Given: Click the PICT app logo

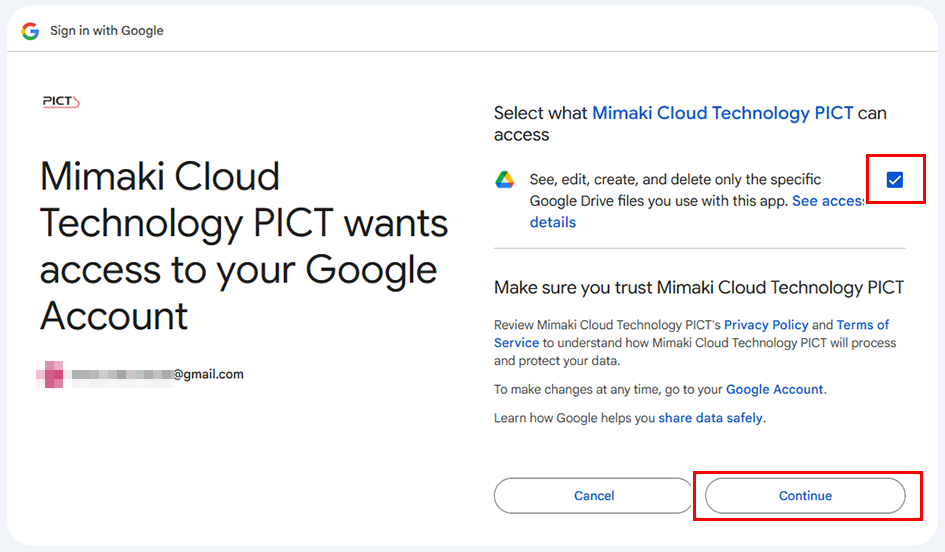Looking at the screenshot, I should 61,101.
